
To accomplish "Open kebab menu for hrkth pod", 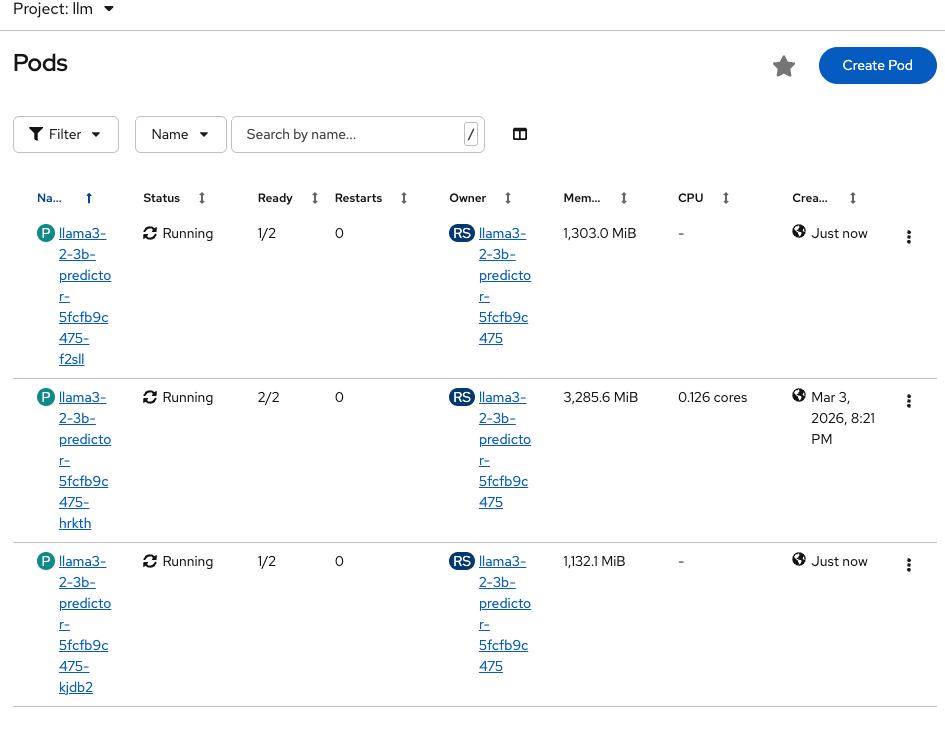I will (908, 401).
